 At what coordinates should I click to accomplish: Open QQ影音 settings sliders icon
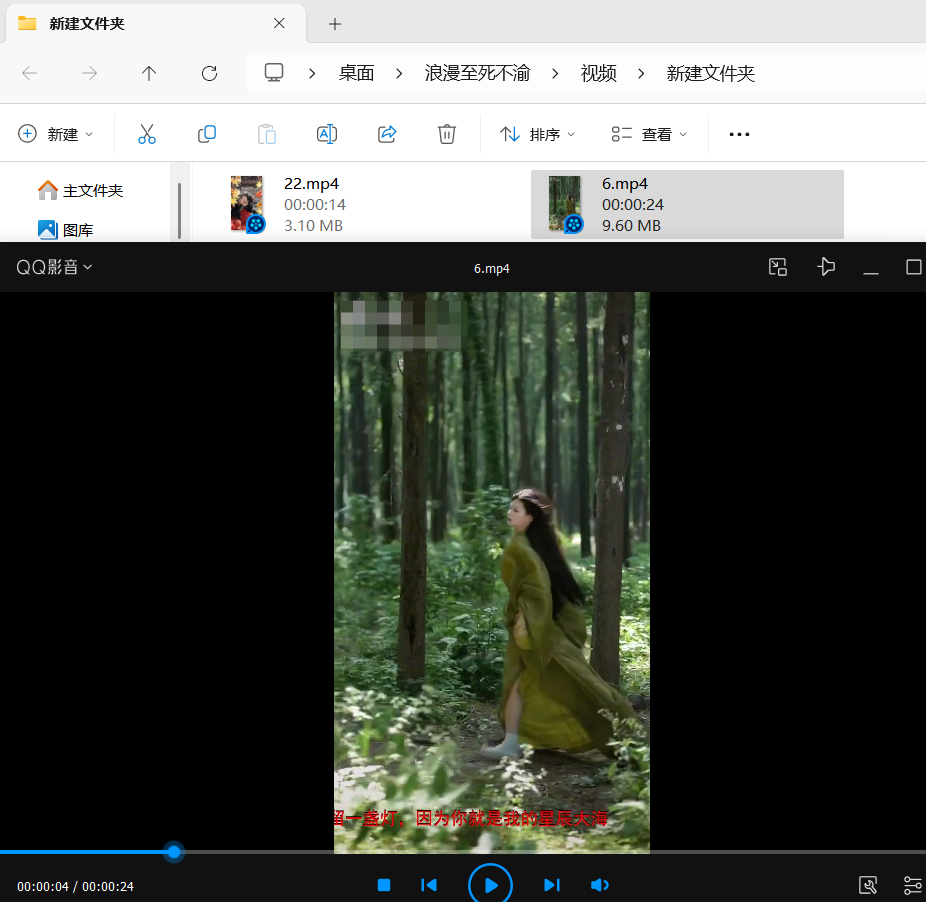point(913,885)
